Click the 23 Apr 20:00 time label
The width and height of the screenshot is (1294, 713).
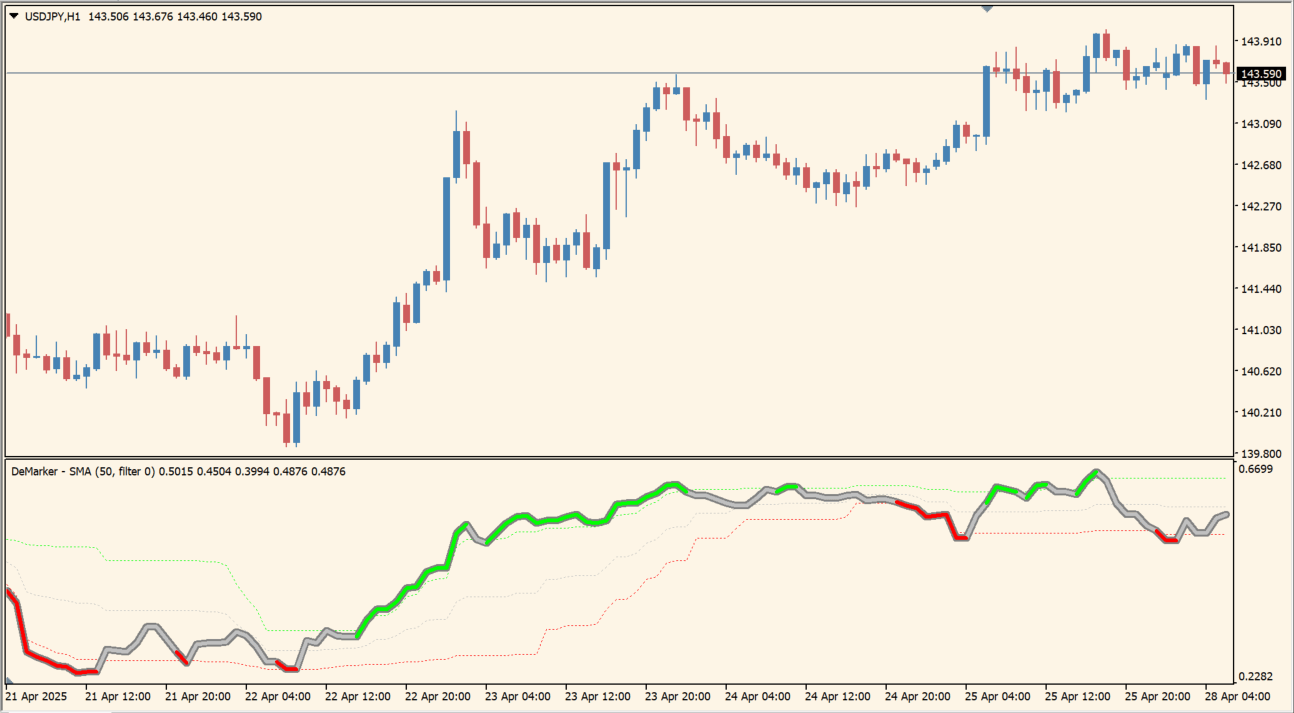[678, 695]
